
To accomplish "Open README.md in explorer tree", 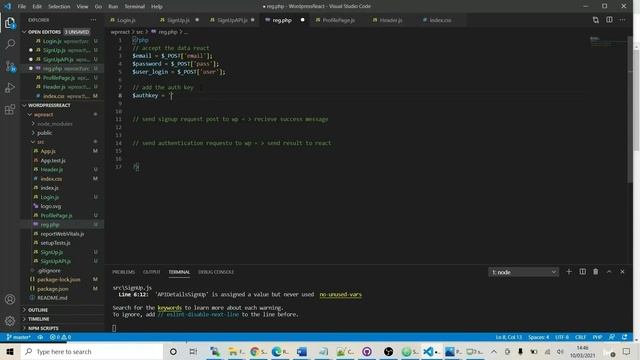I will (52, 298).
